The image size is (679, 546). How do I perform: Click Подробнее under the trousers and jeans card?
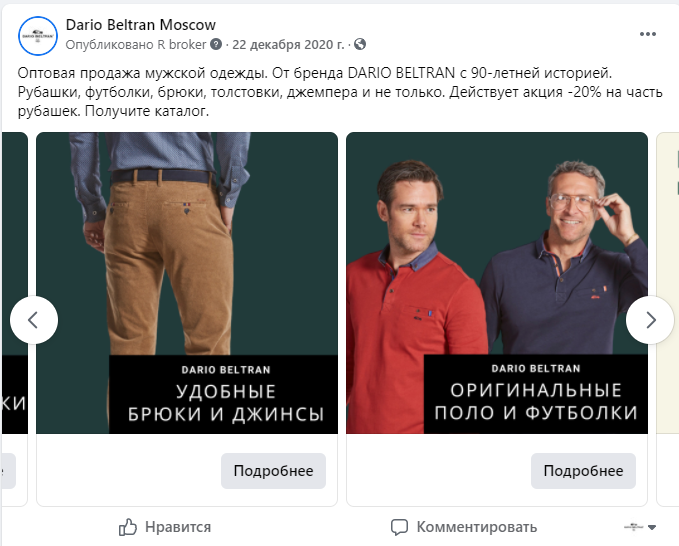[273, 471]
